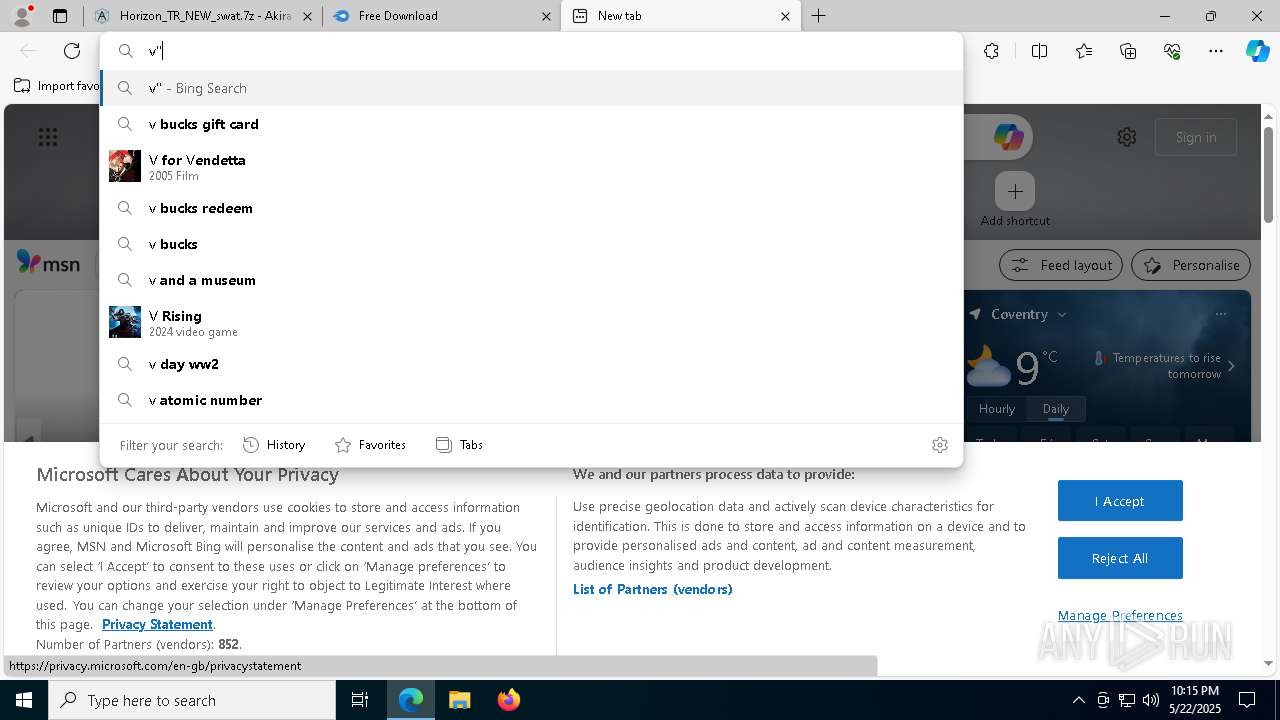The width and height of the screenshot is (1280, 720).
Task: Select the v'' Bing Search suggestion
Action: point(531,88)
